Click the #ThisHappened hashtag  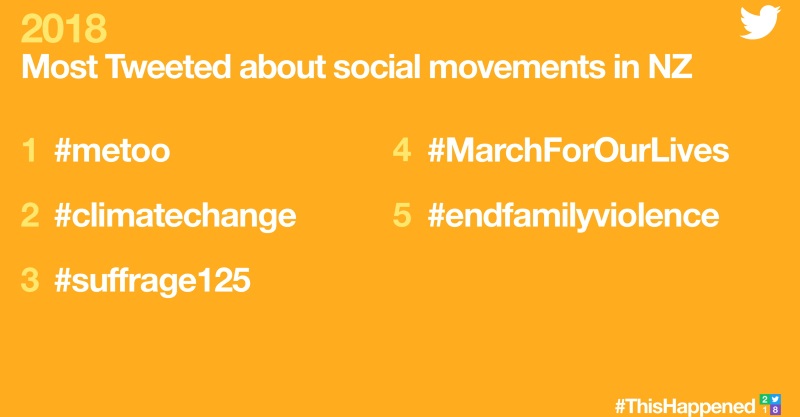[x=685, y=407]
